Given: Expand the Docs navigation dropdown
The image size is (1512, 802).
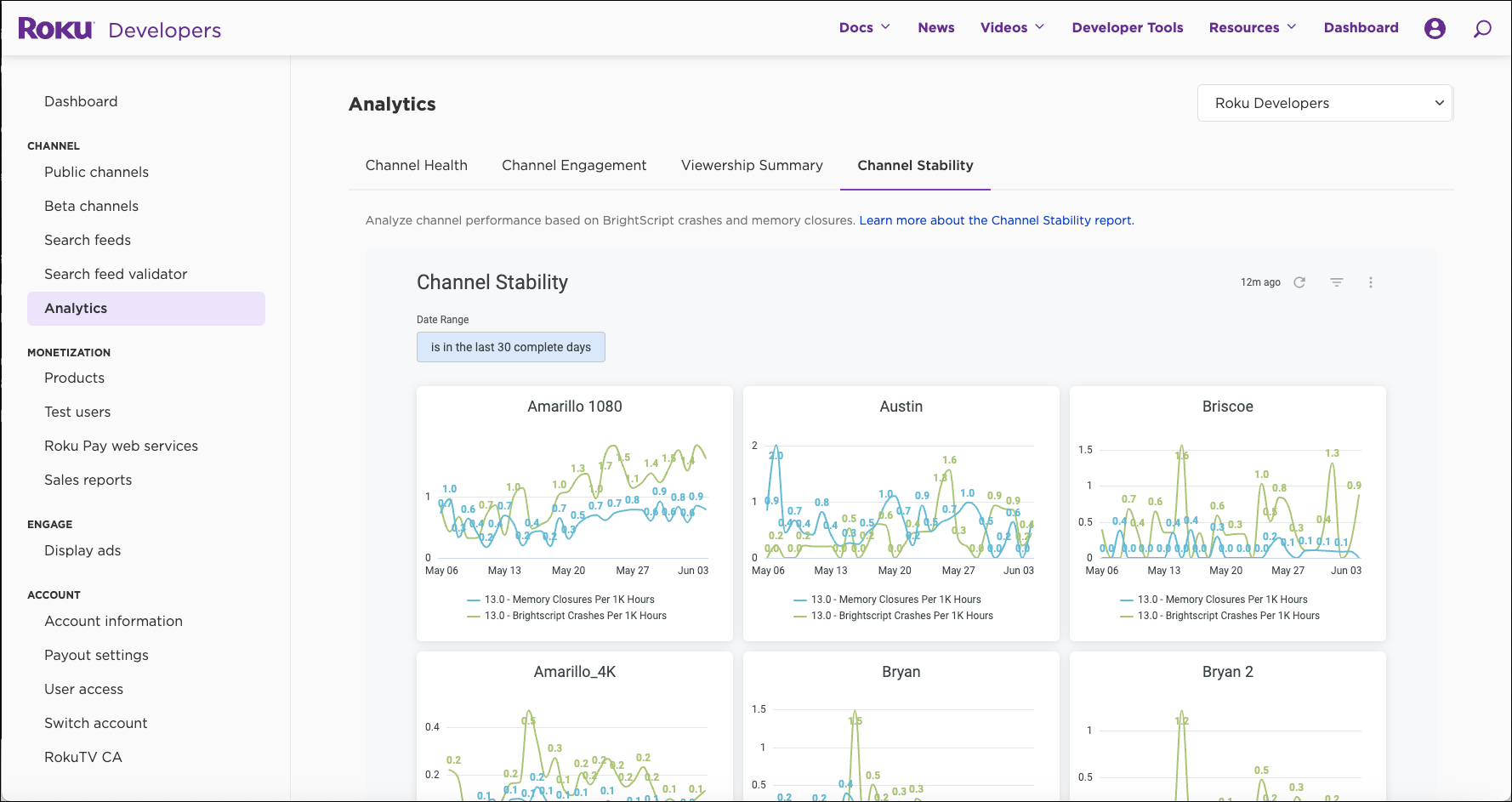Looking at the screenshot, I should [864, 27].
